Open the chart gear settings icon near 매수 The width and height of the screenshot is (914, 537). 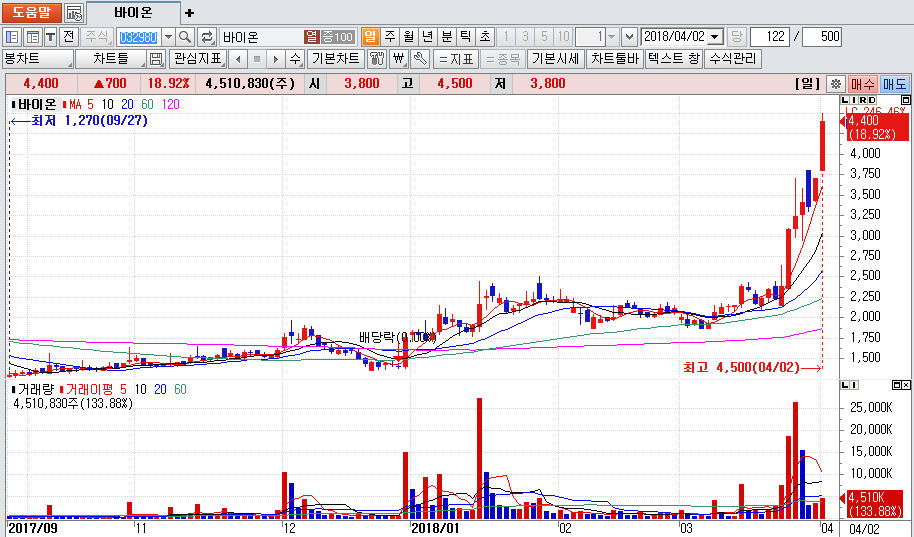tap(836, 84)
